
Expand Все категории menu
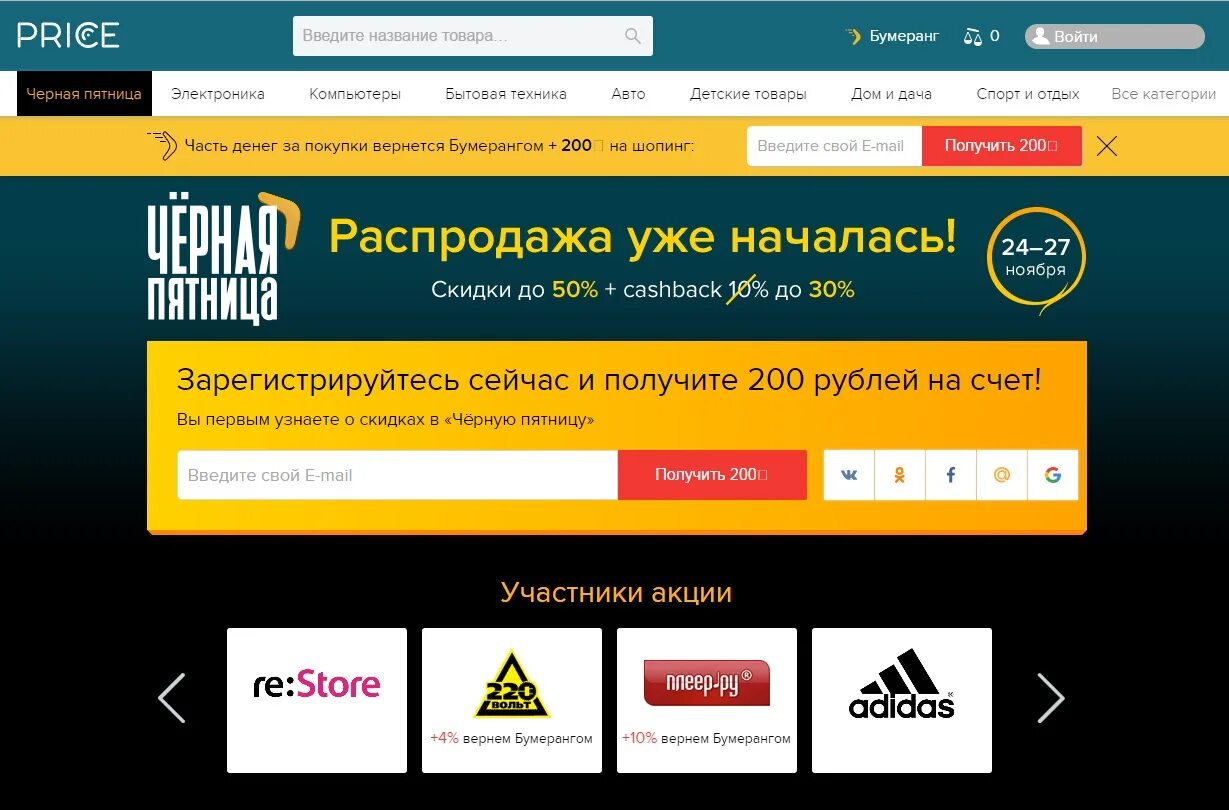click(x=1163, y=94)
